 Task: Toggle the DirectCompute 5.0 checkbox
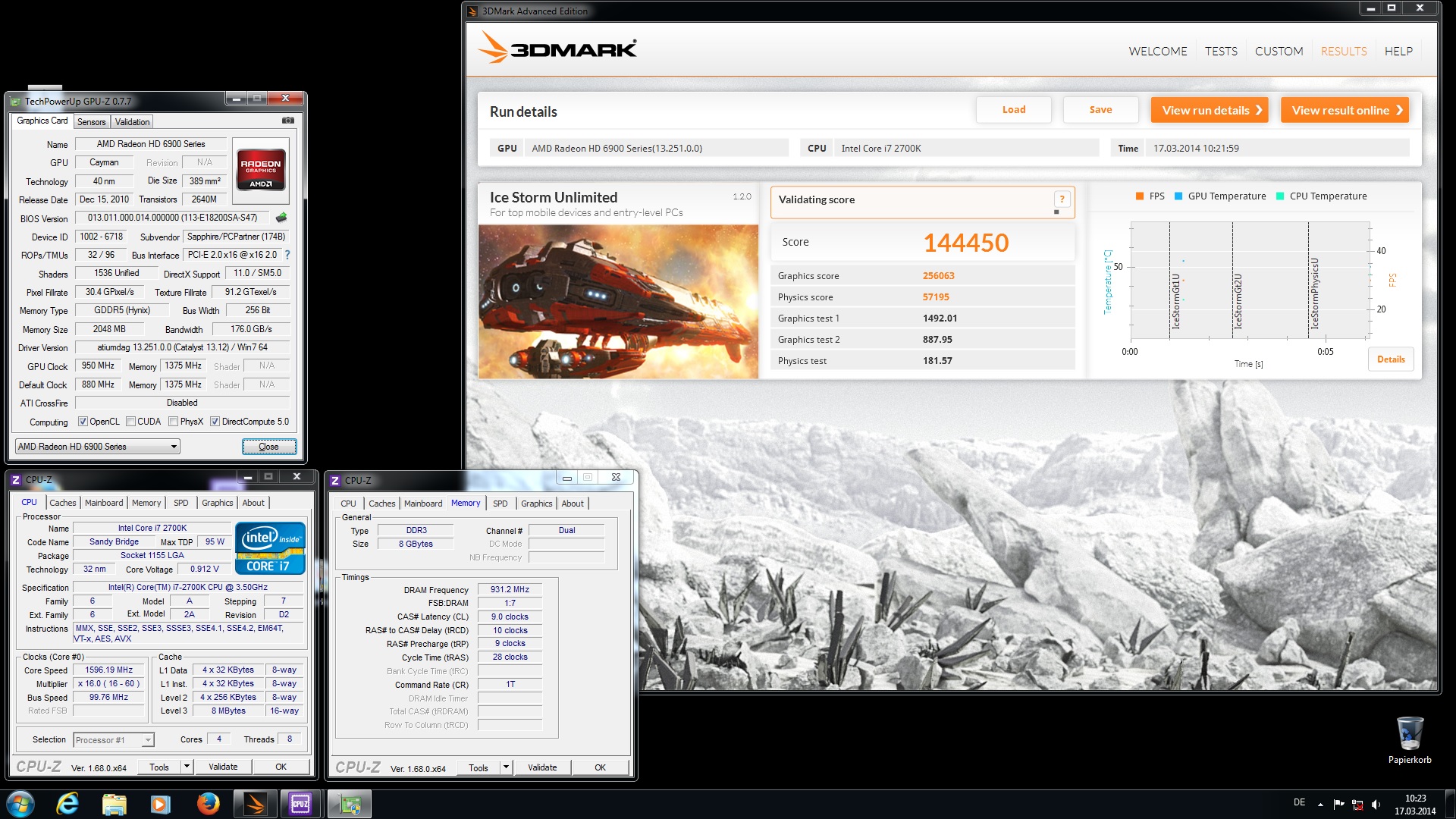click(x=215, y=422)
